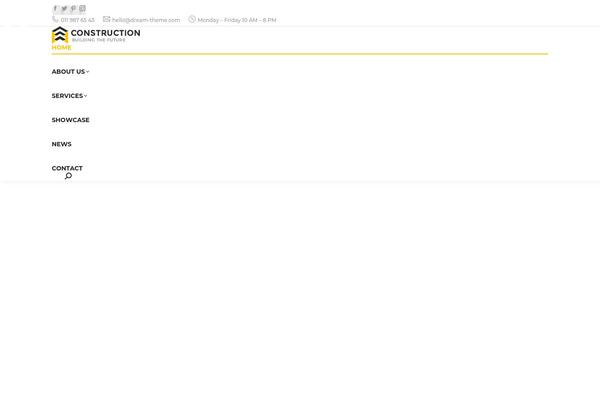Click the email address in the top bar
This screenshot has height=400, width=600.
point(146,20)
